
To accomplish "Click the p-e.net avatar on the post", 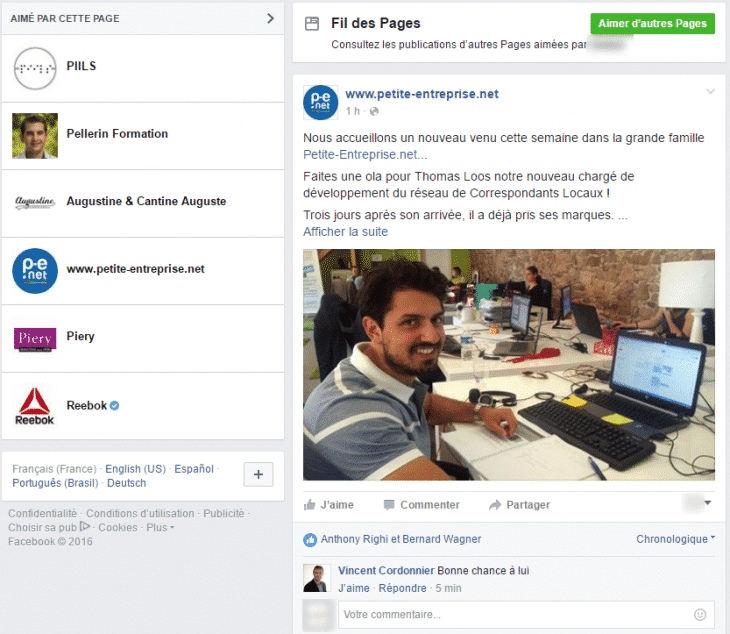I will pos(320,102).
